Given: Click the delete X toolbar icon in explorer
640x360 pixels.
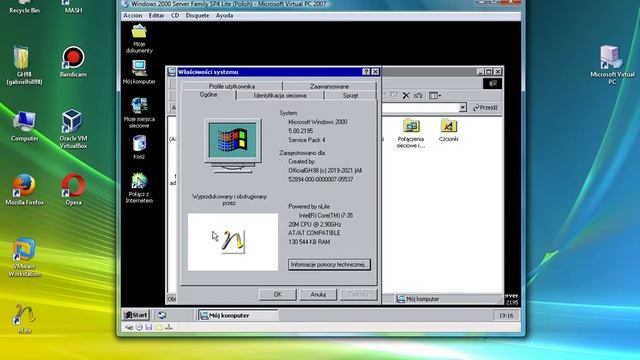Looking at the screenshot, I should coord(406,96).
